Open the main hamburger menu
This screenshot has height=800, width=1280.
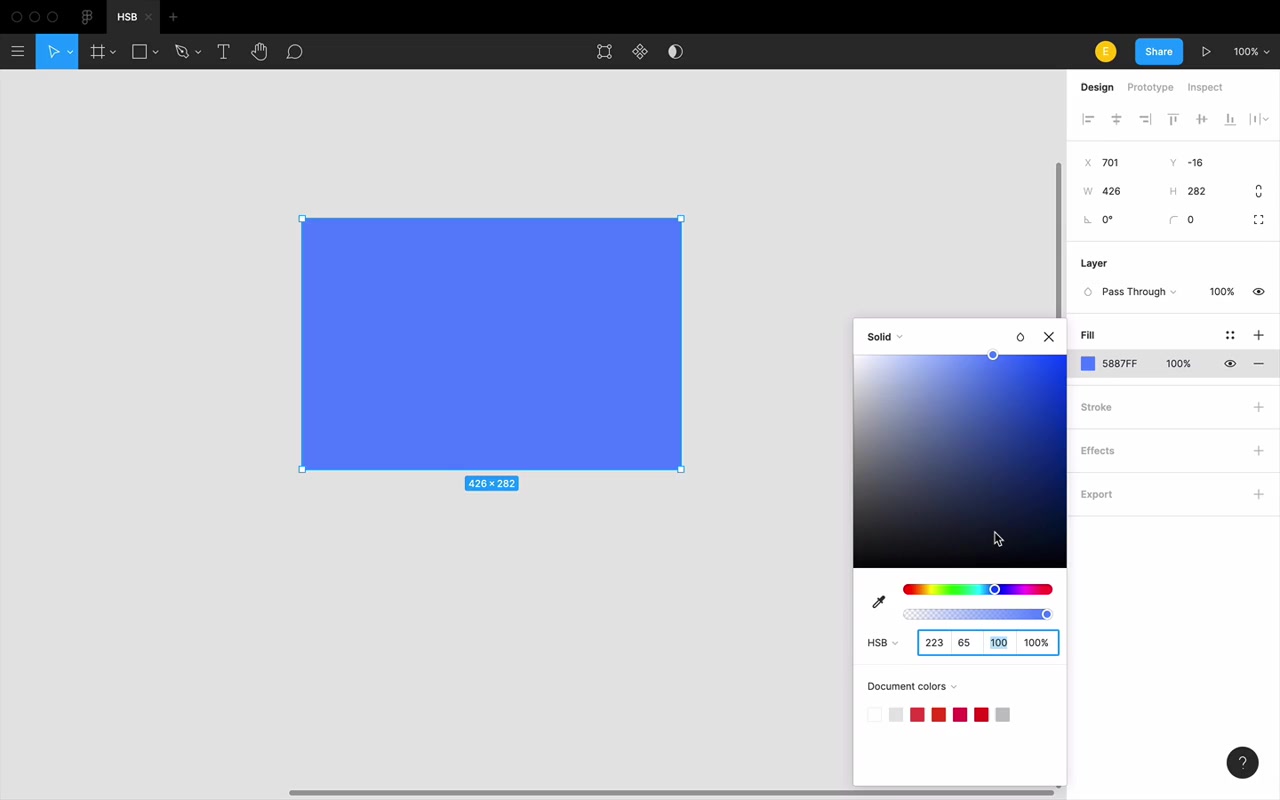click(x=17, y=52)
